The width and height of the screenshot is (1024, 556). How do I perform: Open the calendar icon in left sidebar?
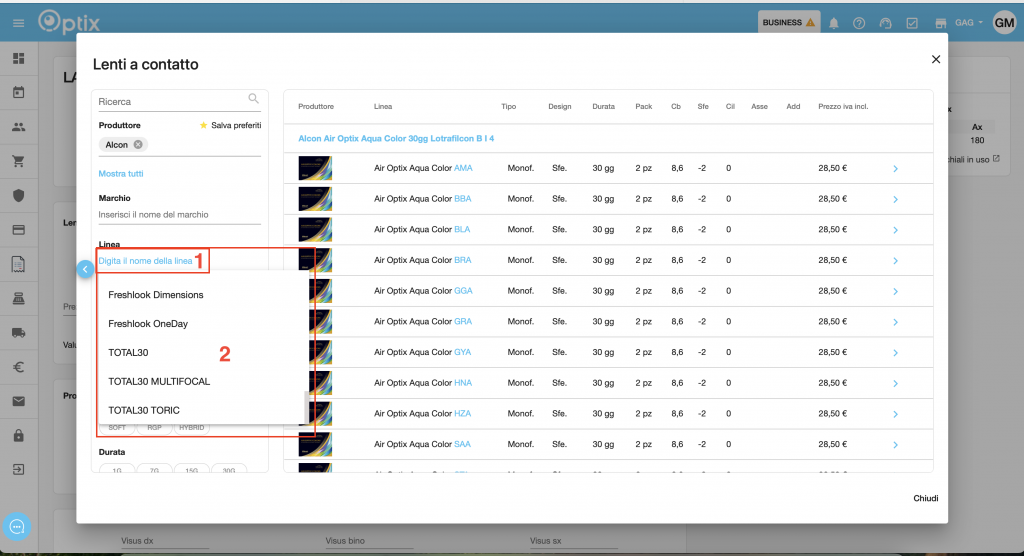(18, 93)
